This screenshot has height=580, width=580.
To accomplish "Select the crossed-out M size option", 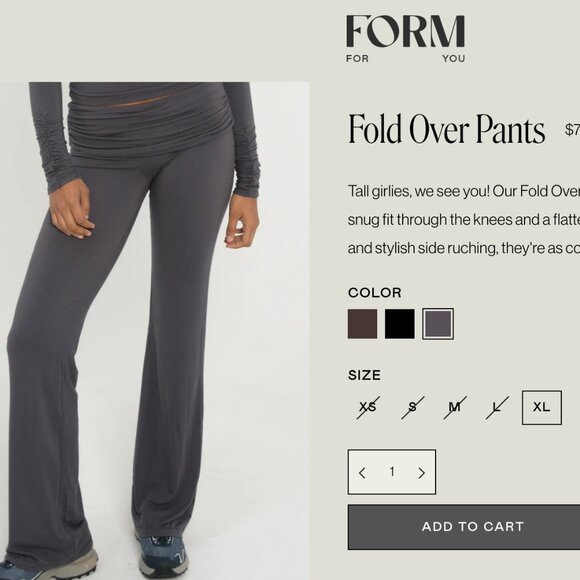I will pos(455,407).
